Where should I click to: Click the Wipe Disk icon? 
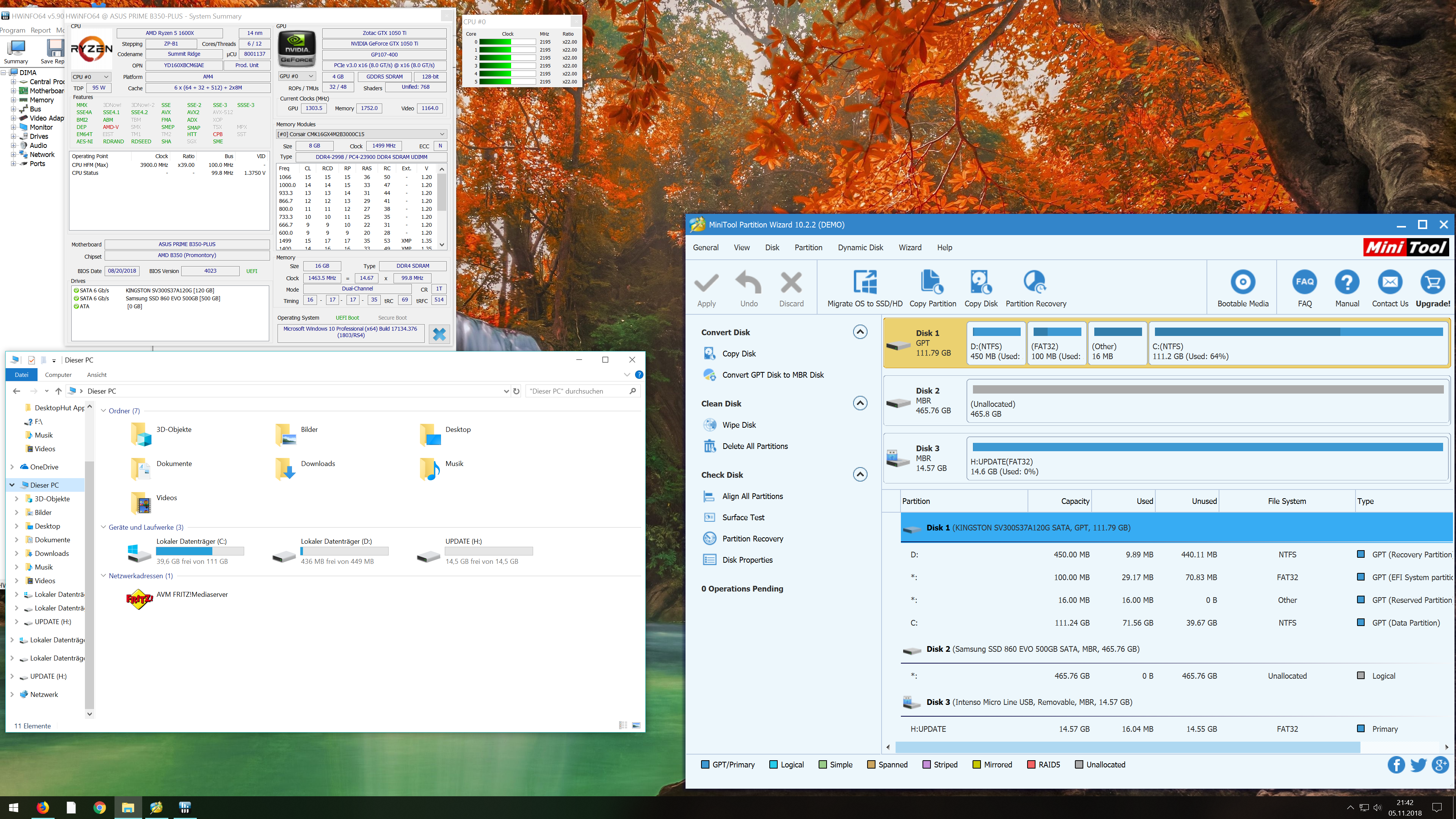coord(709,425)
